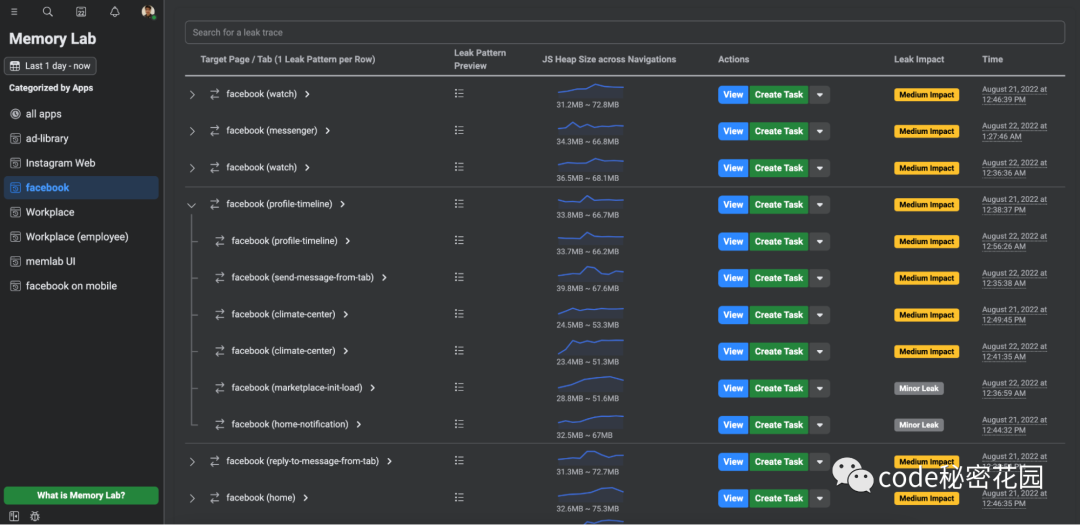Expand the facebook (watch) row with 31.2MB heap
This screenshot has height=525, width=1080.
pos(192,94)
